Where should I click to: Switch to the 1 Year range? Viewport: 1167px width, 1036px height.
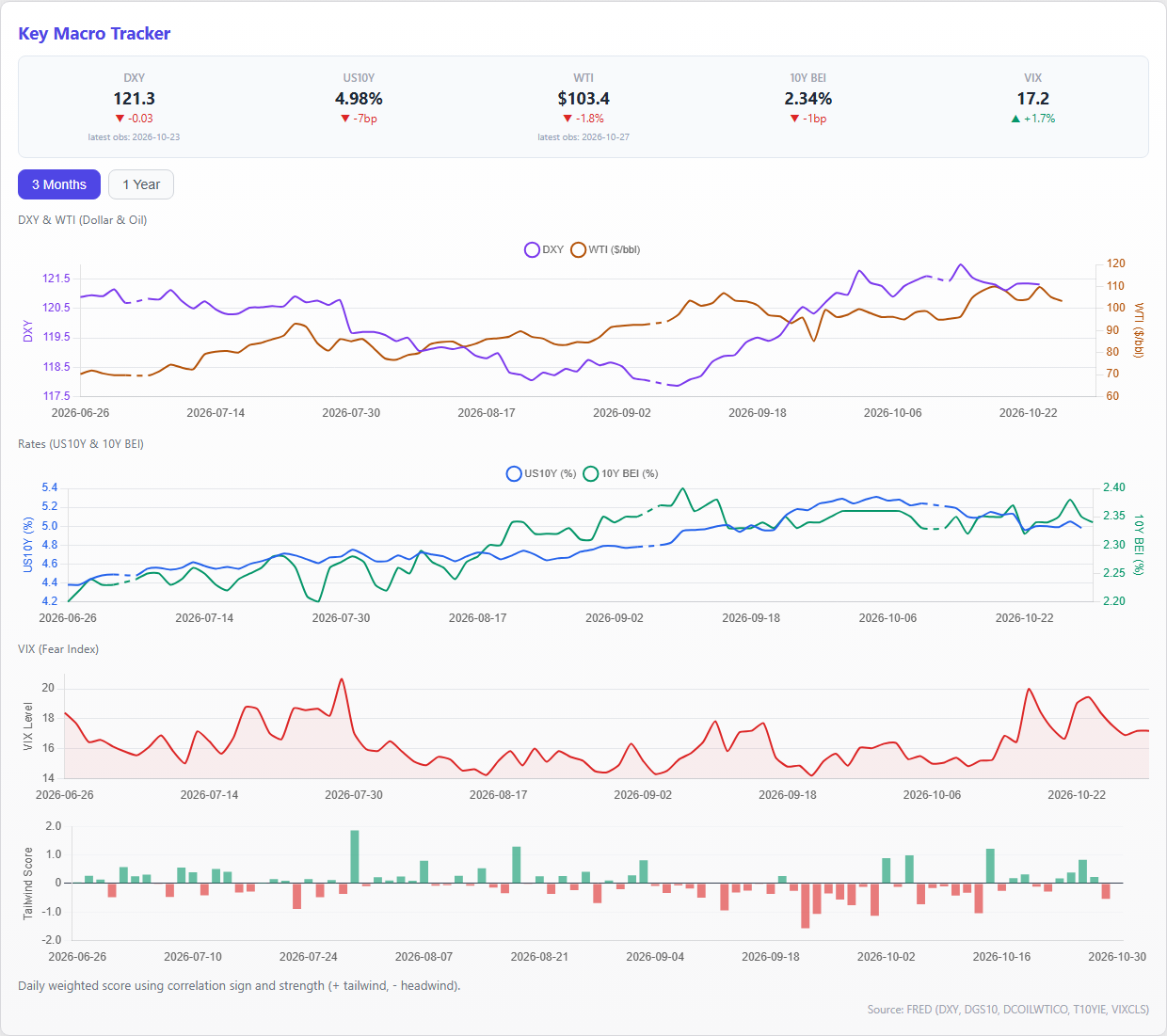tap(141, 184)
